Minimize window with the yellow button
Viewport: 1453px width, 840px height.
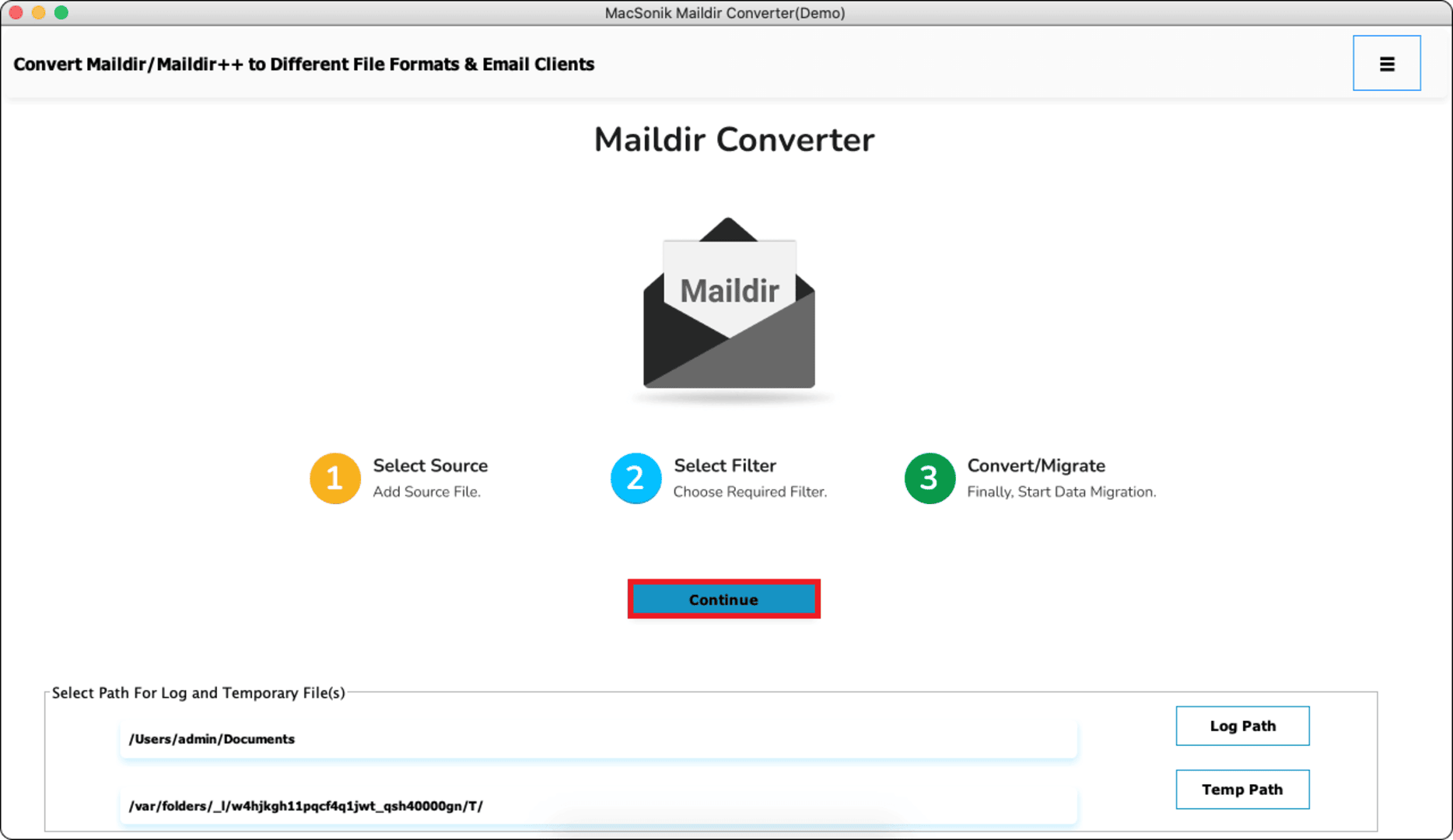(x=38, y=12)
